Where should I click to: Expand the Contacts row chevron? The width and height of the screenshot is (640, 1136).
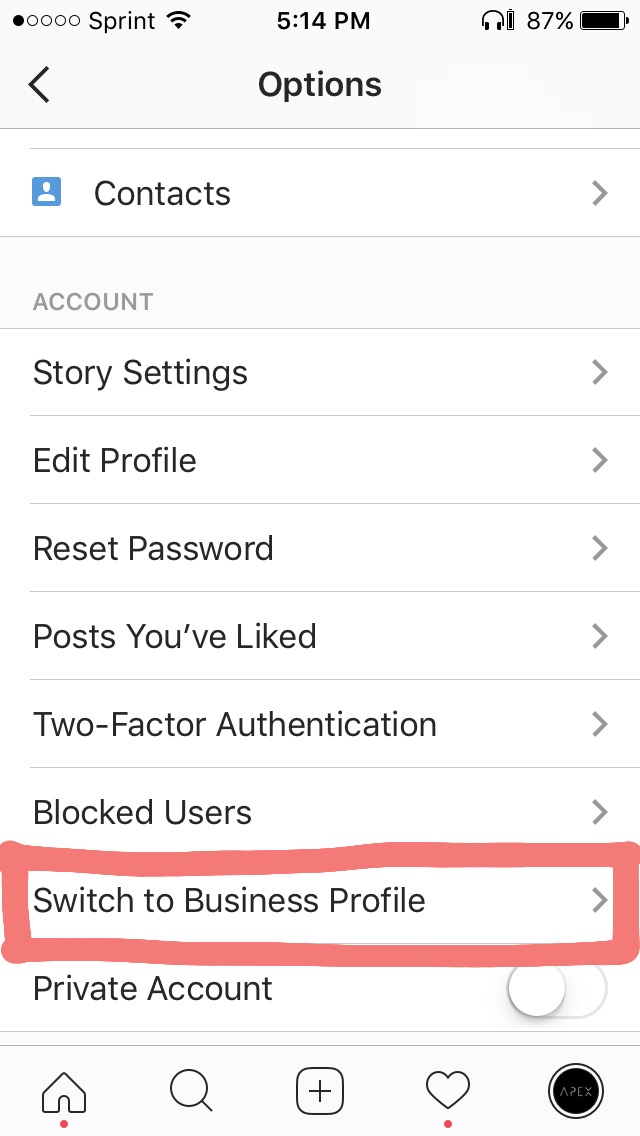click(x=599, y=193)
